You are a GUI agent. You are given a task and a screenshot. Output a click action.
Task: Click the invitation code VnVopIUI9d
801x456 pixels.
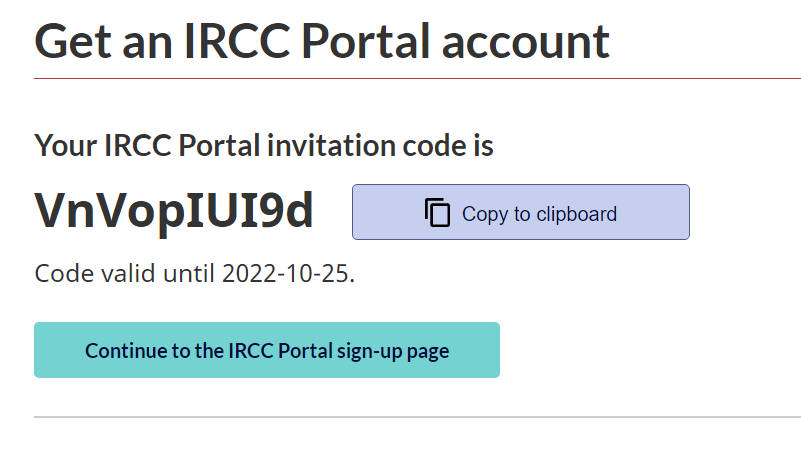[x=174, y=210]
